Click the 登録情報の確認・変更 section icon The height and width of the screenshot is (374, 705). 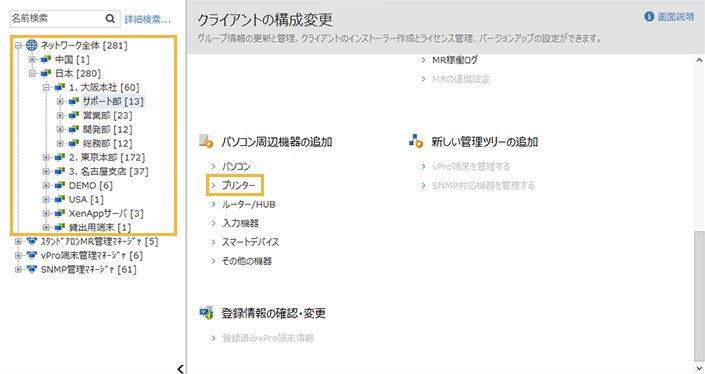[206, 312]
